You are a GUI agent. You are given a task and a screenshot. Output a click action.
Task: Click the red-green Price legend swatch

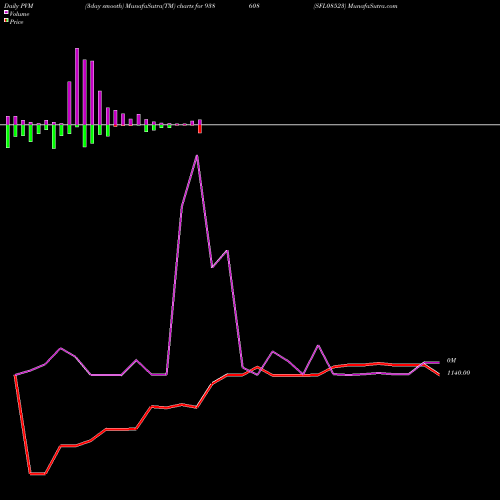[6, 20]
